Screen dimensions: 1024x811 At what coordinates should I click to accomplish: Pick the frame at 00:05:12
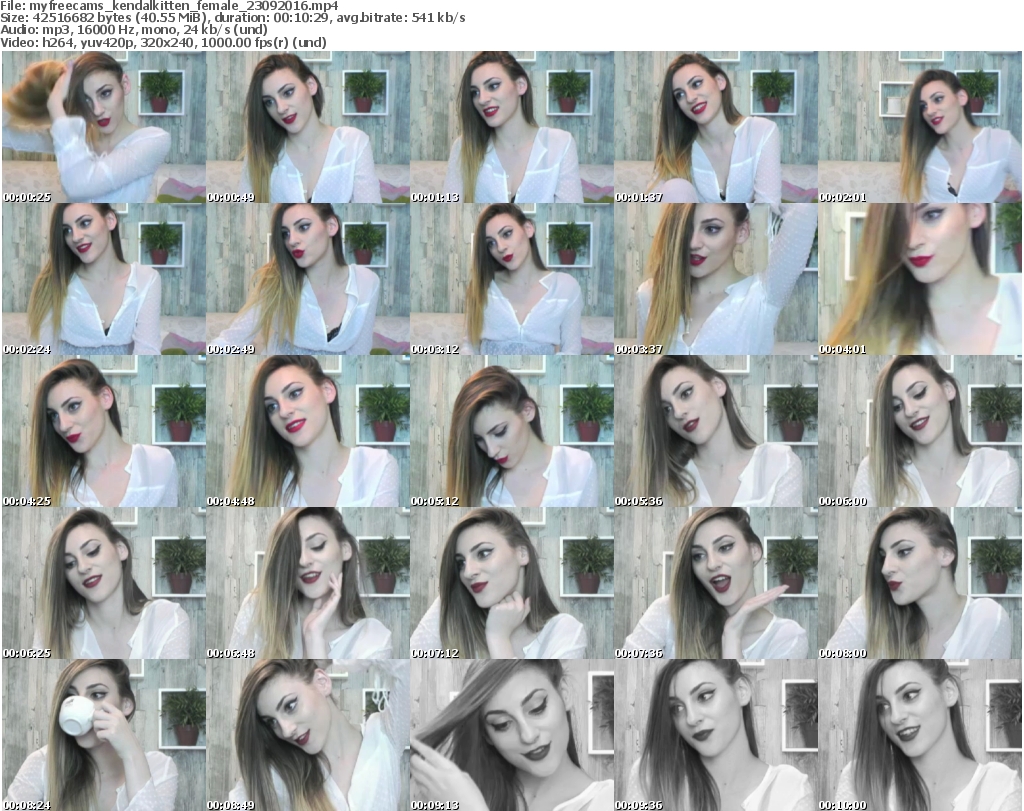pyautogui.click(x=511, y=431)
